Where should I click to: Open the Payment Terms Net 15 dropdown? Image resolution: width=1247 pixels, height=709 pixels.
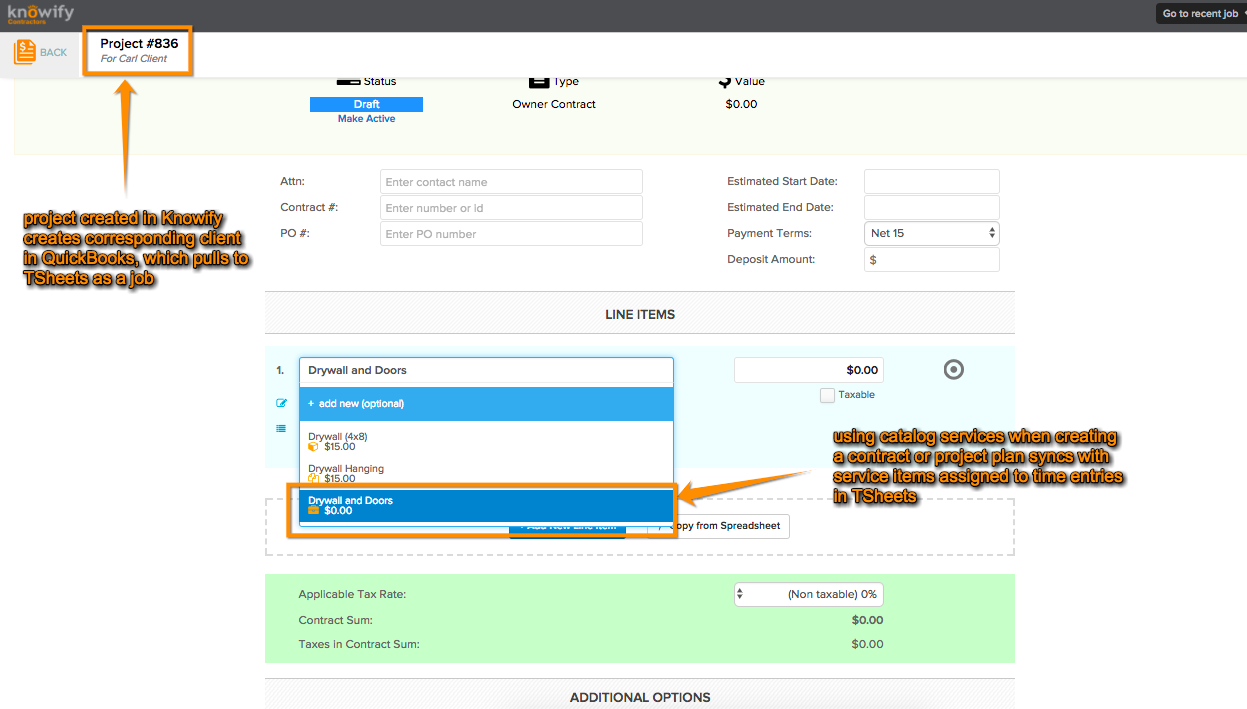point(932,233)
